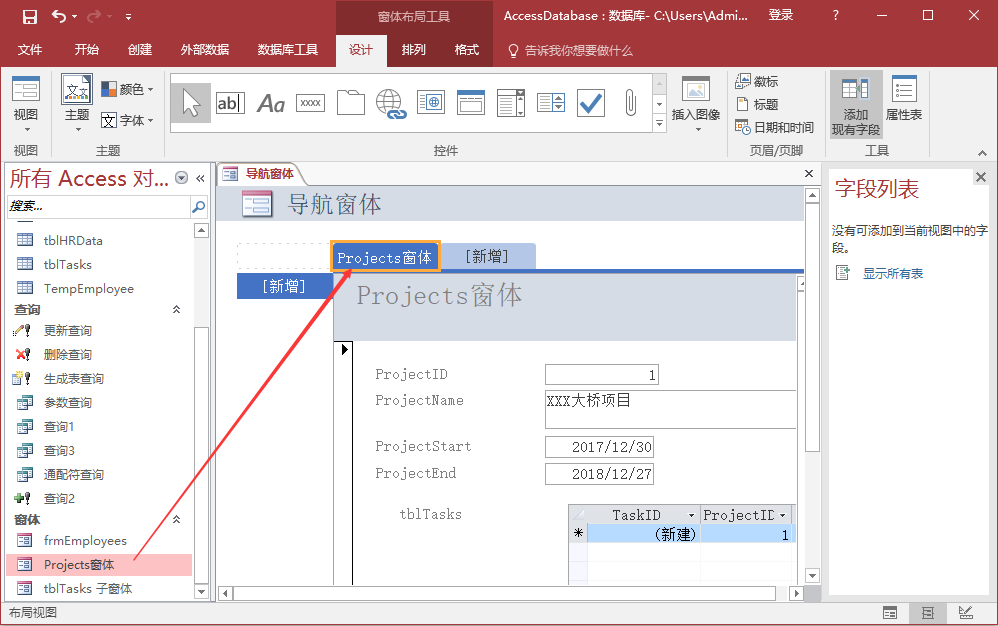998x626 pixels.
Task: Select the Label control (Aa)
Action: pos(271,103)
